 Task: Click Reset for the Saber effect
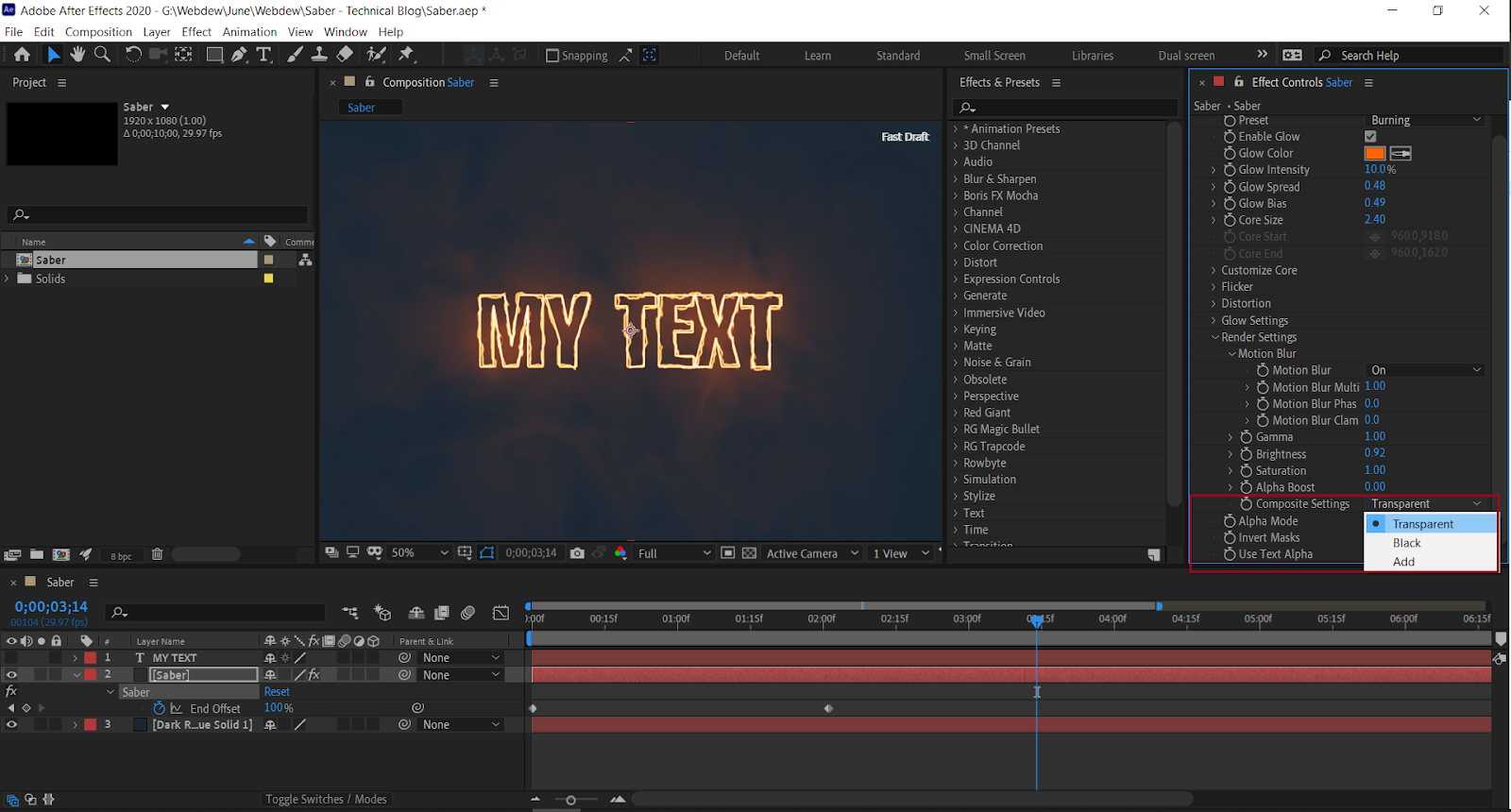tap(277, 692)
